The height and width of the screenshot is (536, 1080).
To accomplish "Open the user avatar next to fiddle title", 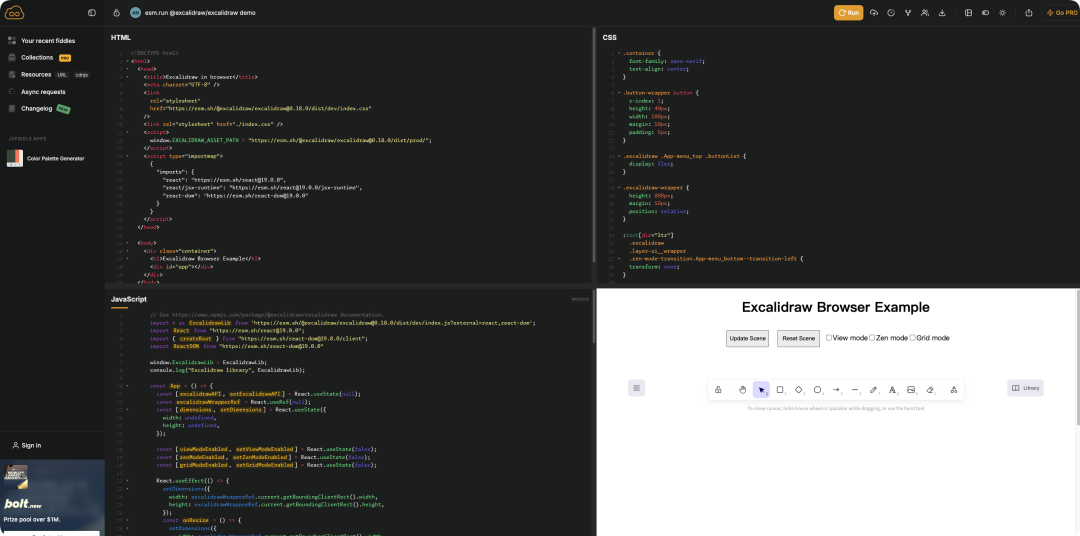I will pyautogui.click(x=135, y=12).
